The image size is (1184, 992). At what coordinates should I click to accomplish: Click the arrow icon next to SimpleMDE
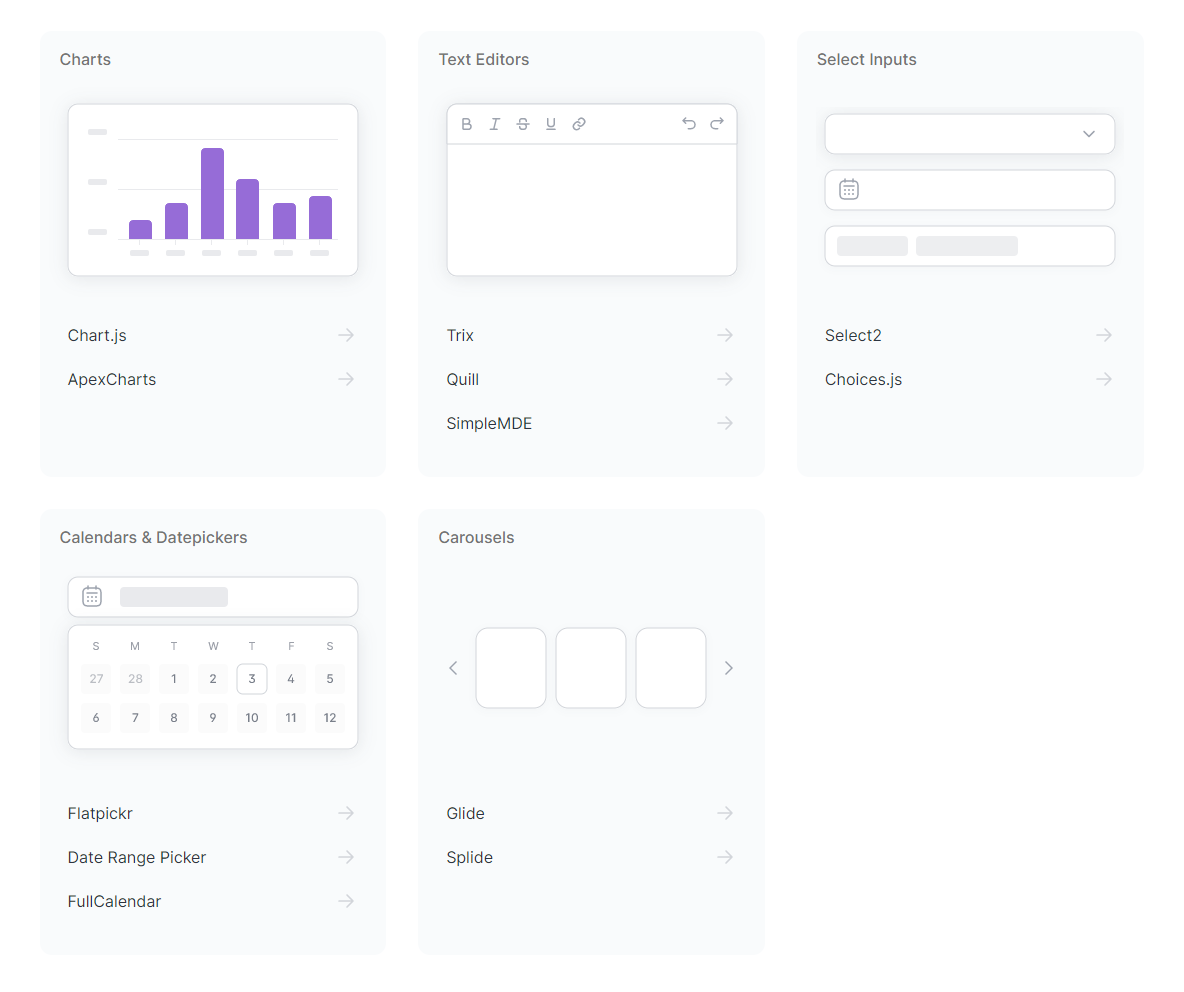[725, 424]
